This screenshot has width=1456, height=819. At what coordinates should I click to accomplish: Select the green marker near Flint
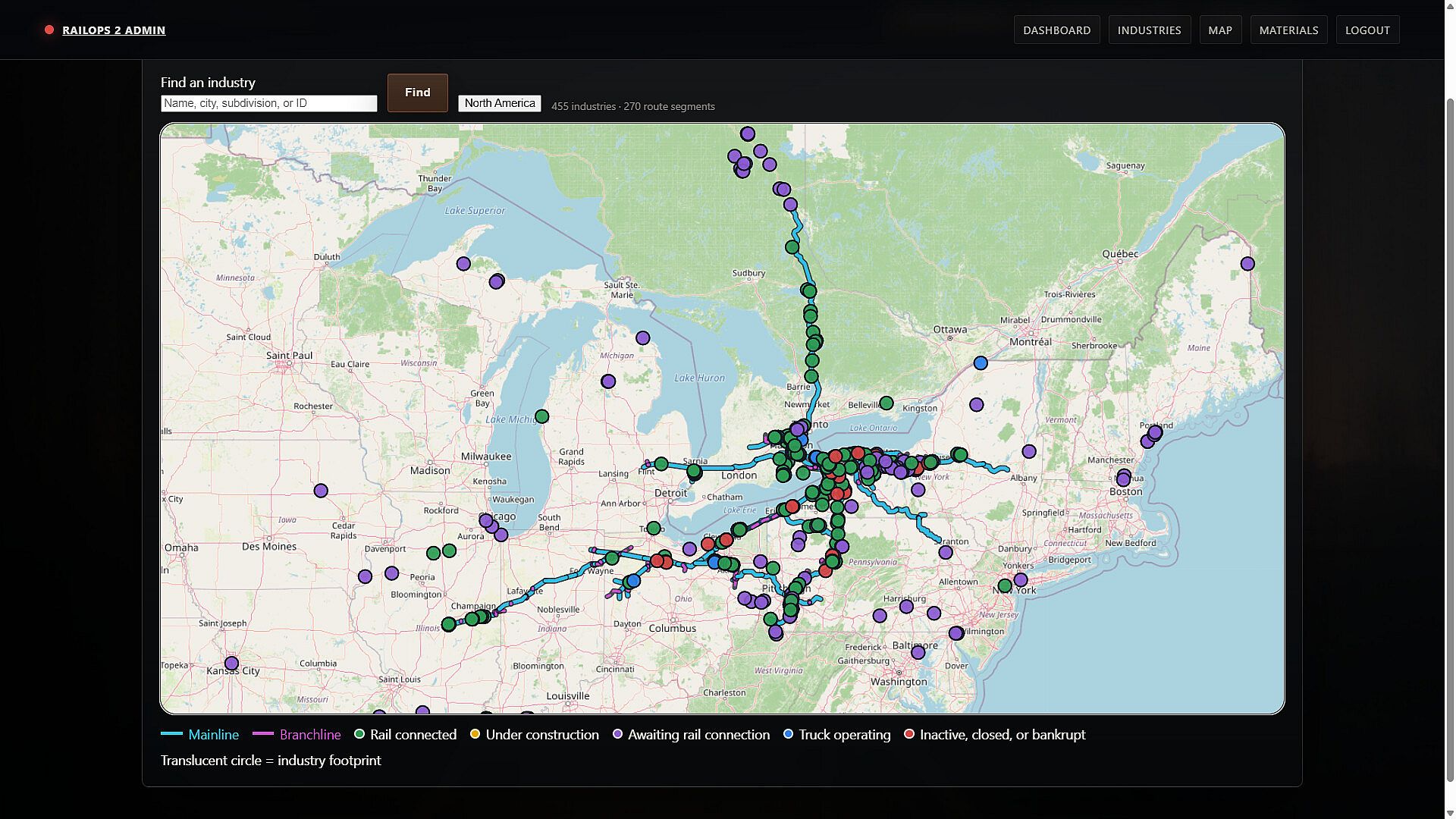(x=661, y=463)
